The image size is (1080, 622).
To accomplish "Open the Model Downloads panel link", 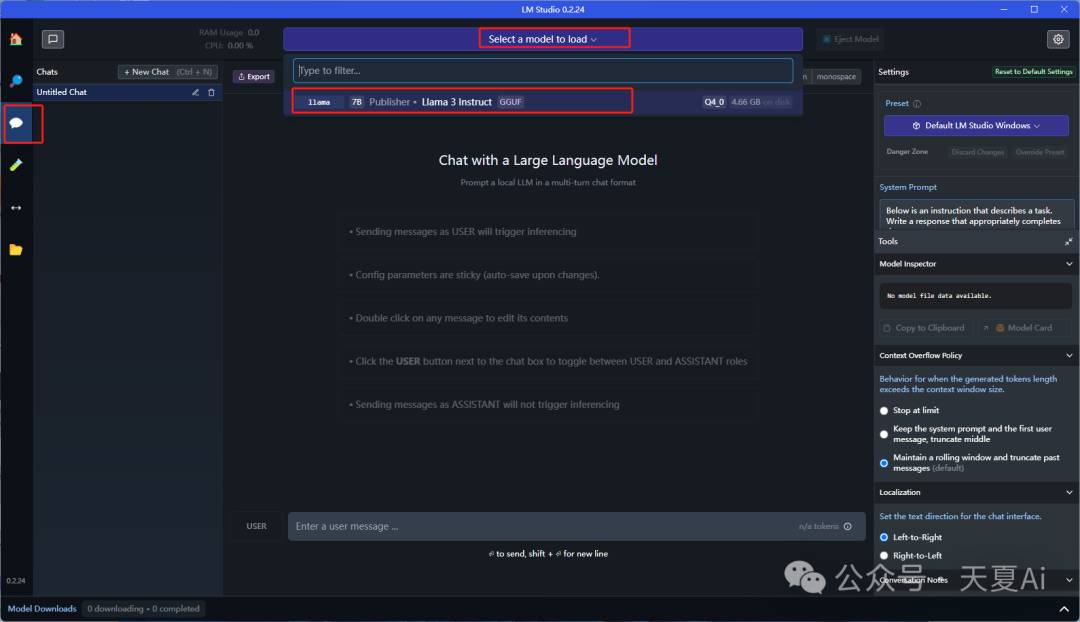I will (42, 609).
